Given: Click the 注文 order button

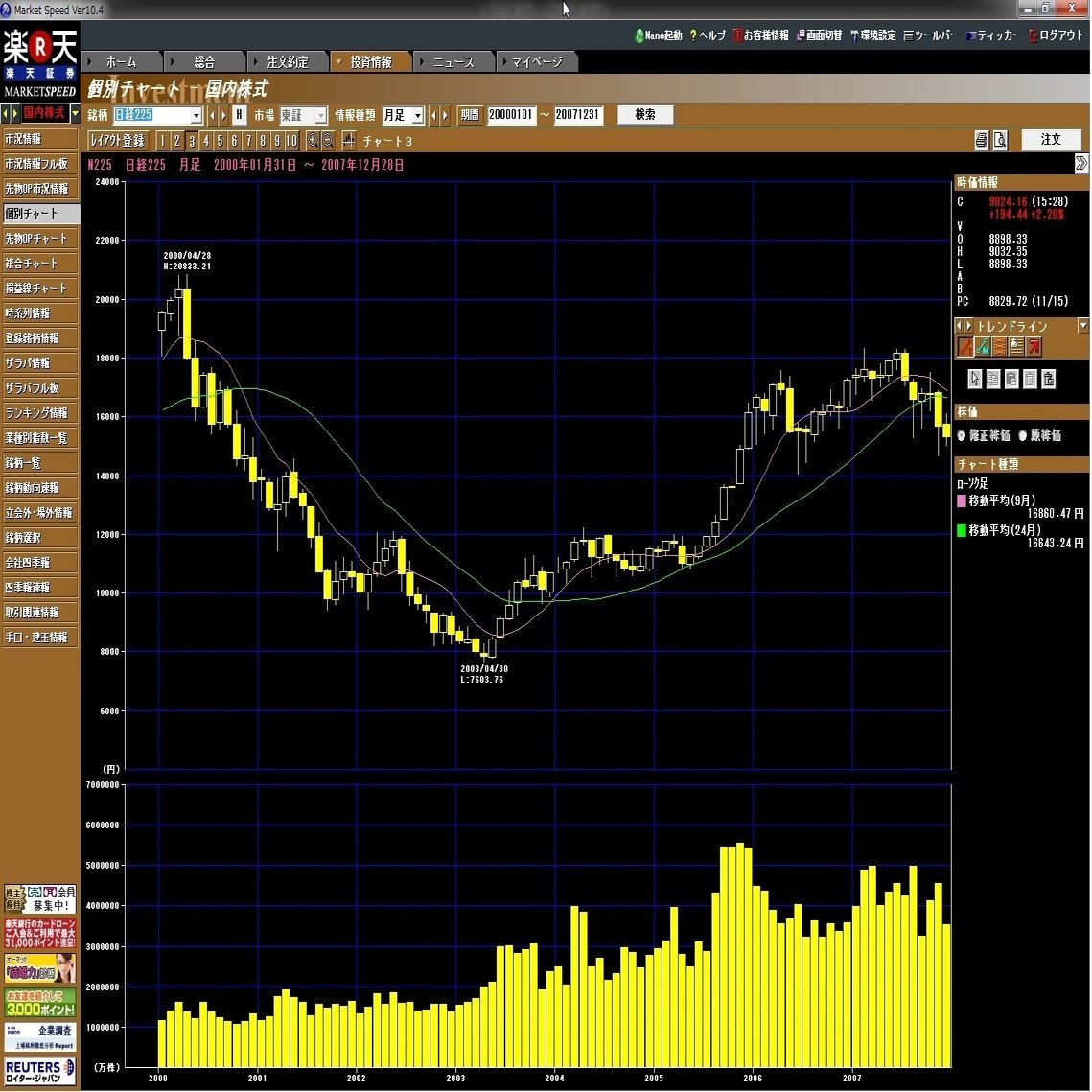Looking at the screenshot, I should pyautogui.click(x=1050, y=139).
